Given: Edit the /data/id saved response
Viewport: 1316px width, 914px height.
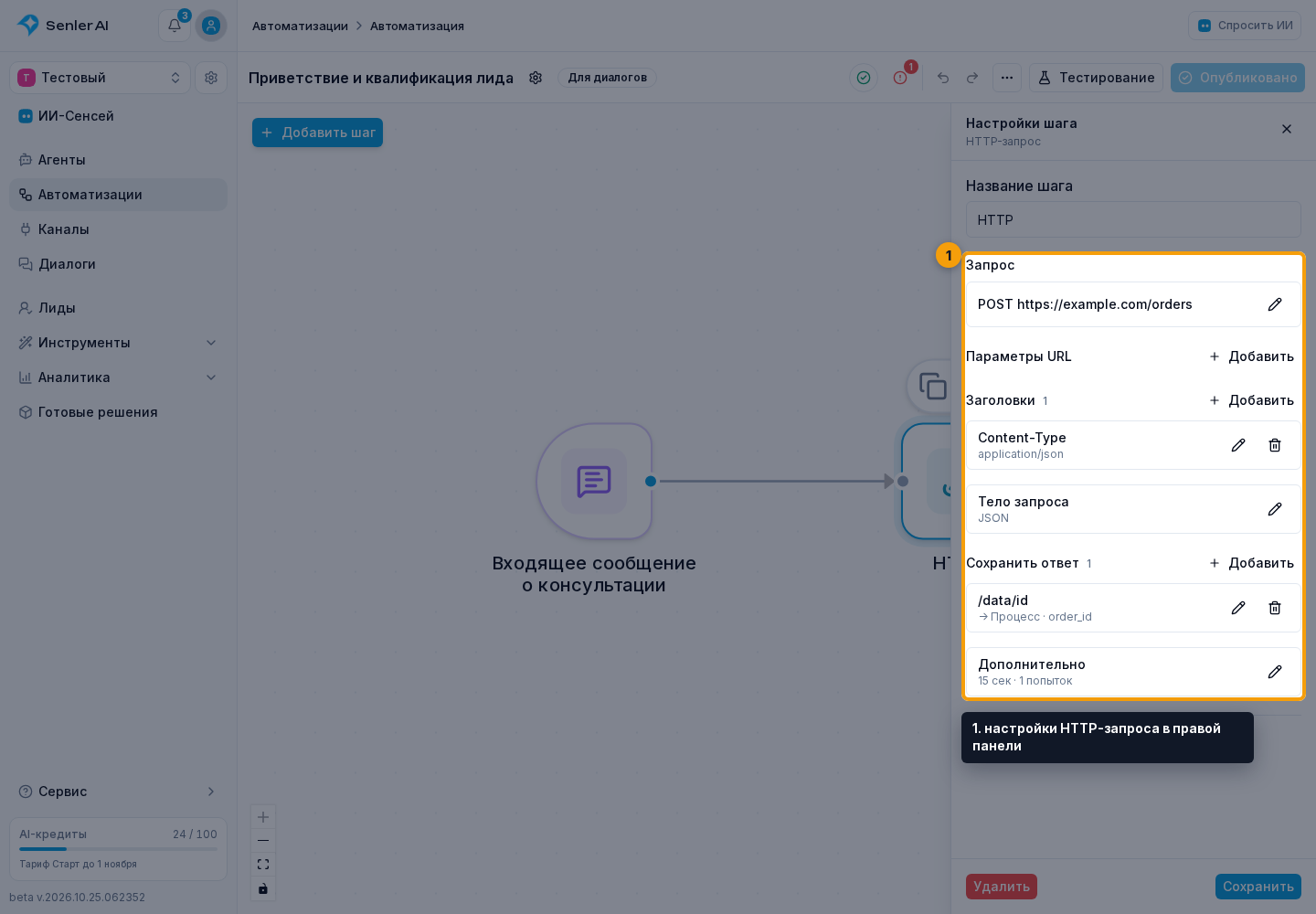Looking at the screenshot, I should click(x=1238, y=608).
